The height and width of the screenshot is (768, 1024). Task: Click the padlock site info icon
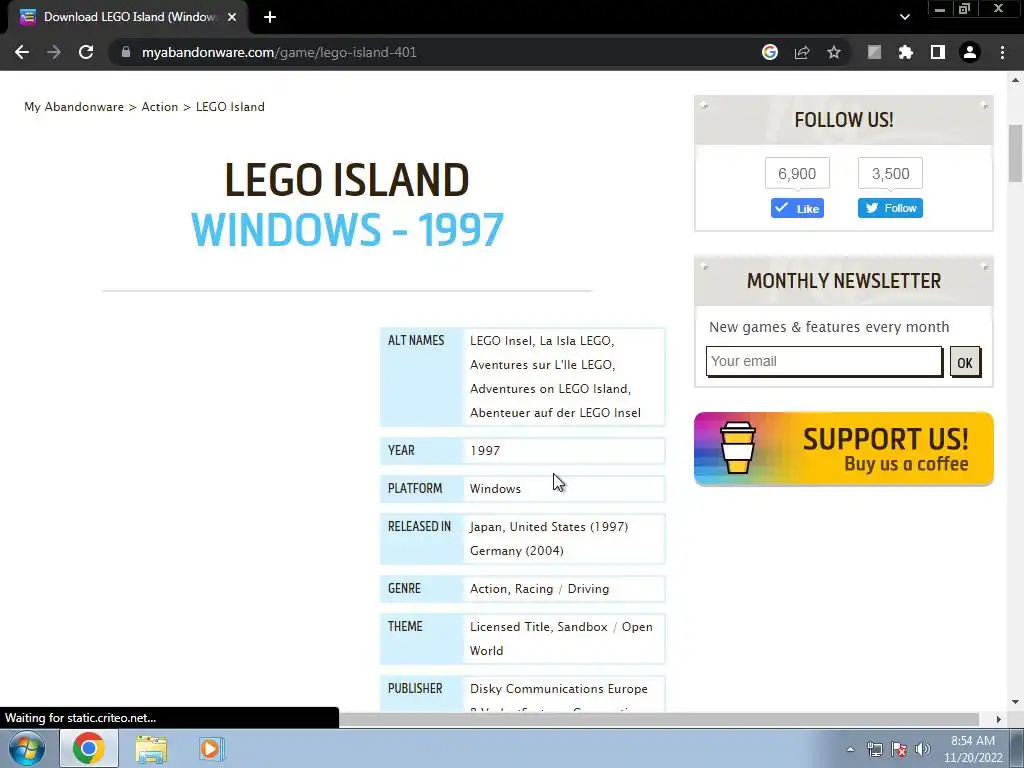tap(126, 52)
